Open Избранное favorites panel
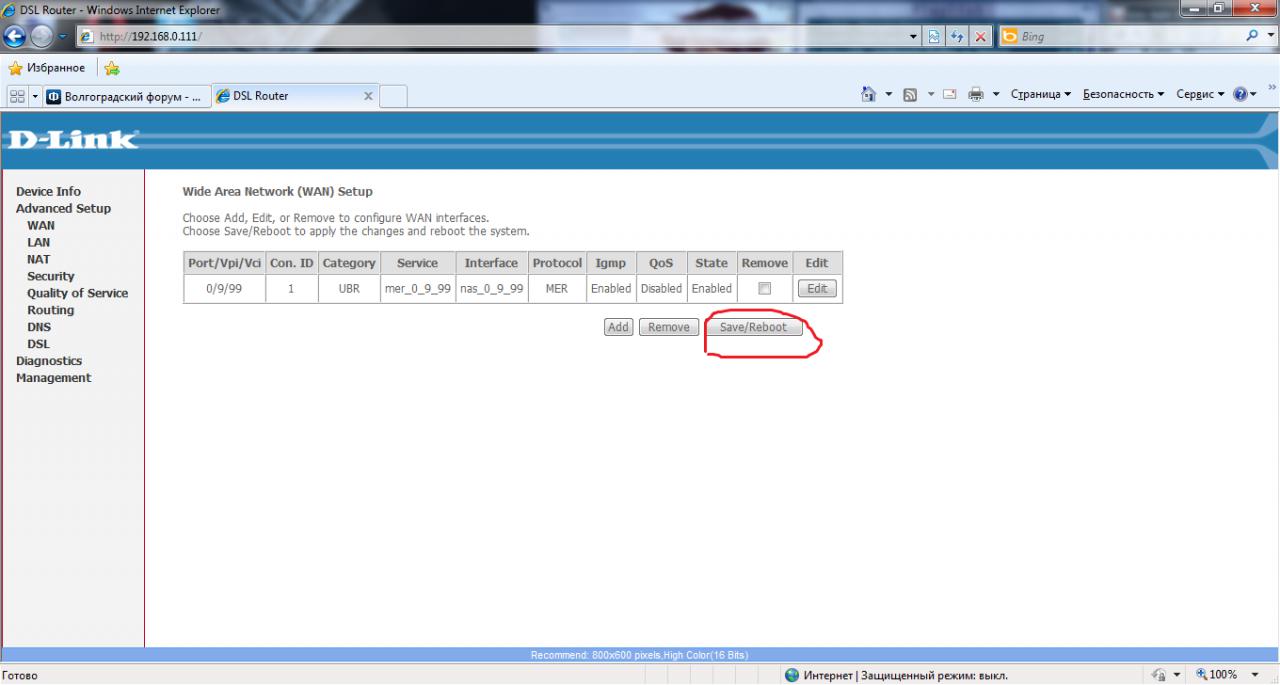This screenshot has width=1280, height=685. pos(47,68)
